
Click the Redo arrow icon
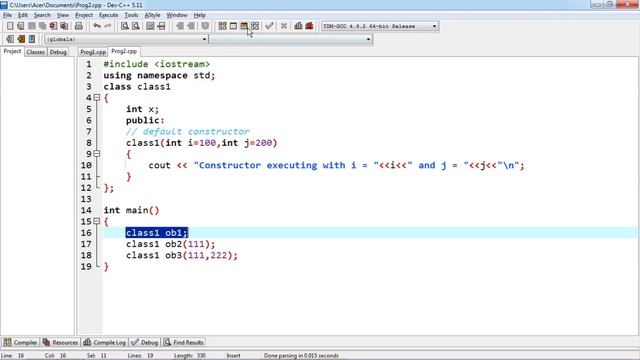(x=108, y=26)
